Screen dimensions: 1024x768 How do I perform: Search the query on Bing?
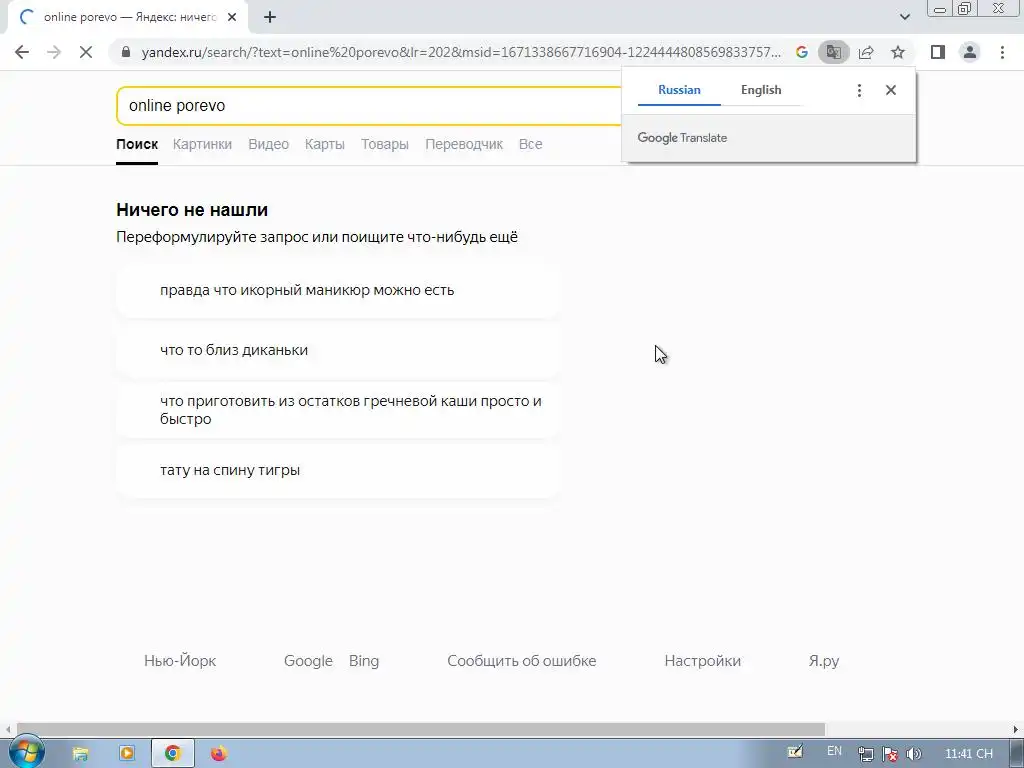(x=364, y=661)
